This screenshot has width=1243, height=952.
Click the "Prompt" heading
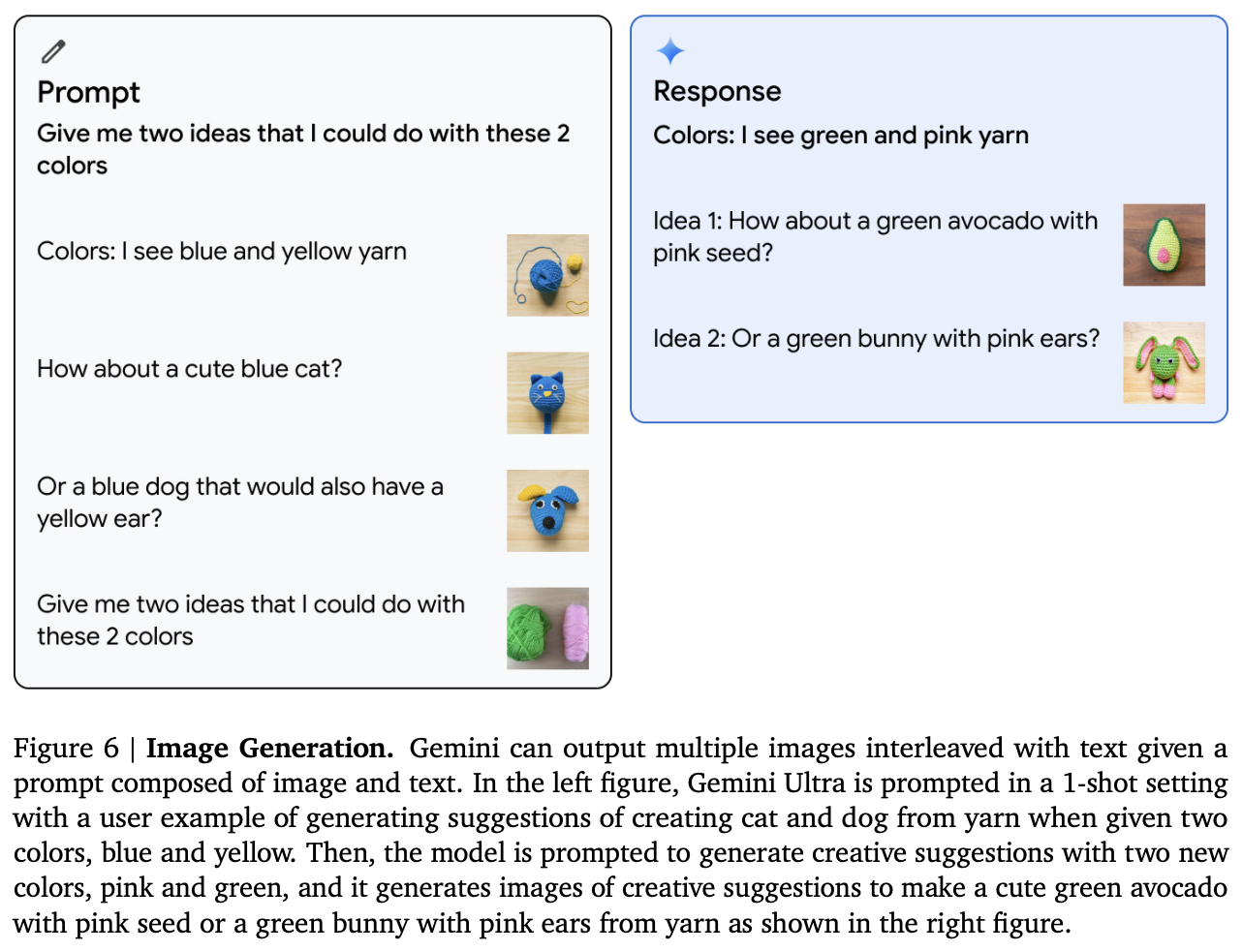88,92
